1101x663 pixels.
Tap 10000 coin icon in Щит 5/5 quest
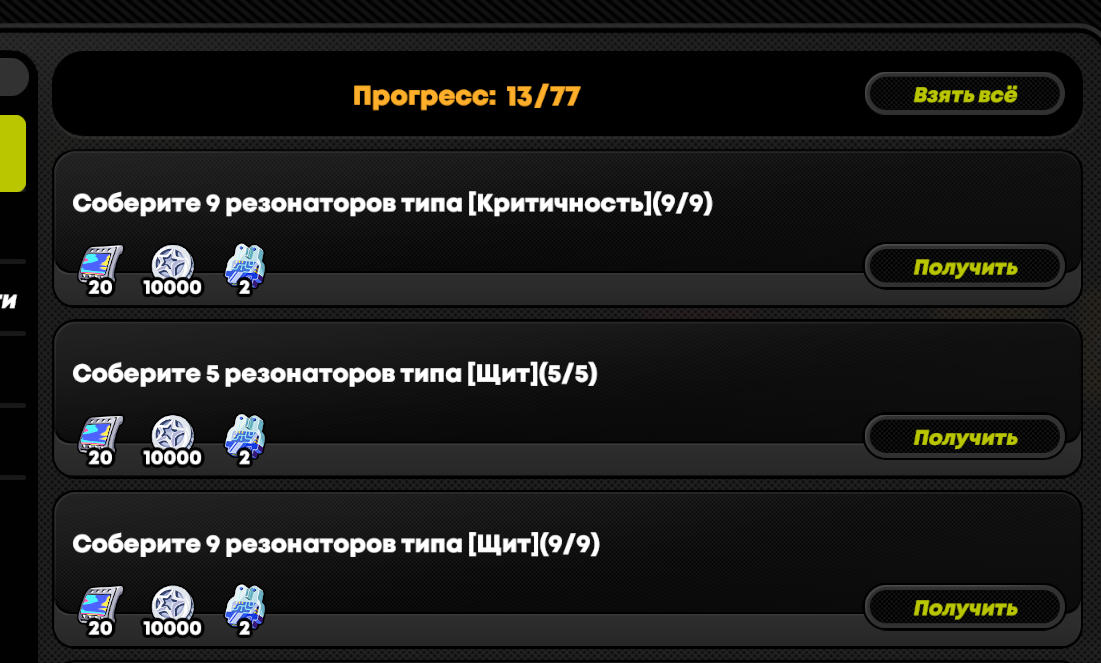coord(172,440)
